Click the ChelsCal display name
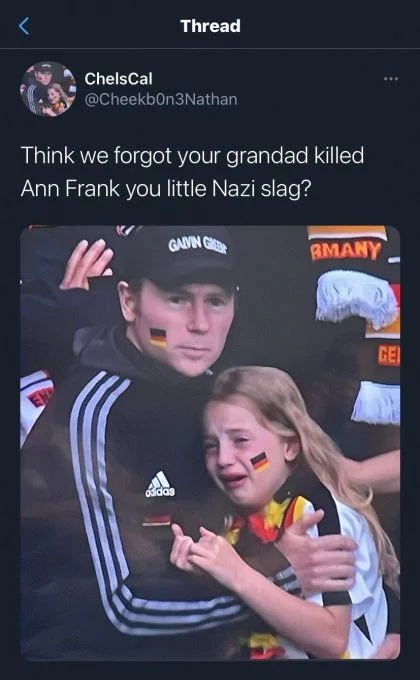420x680 pixels. point(118,79)
